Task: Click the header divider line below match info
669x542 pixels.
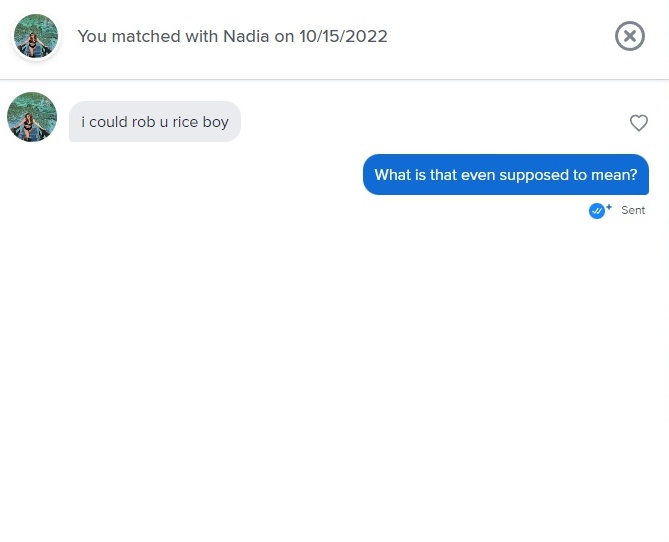Action: pos(334,79)
